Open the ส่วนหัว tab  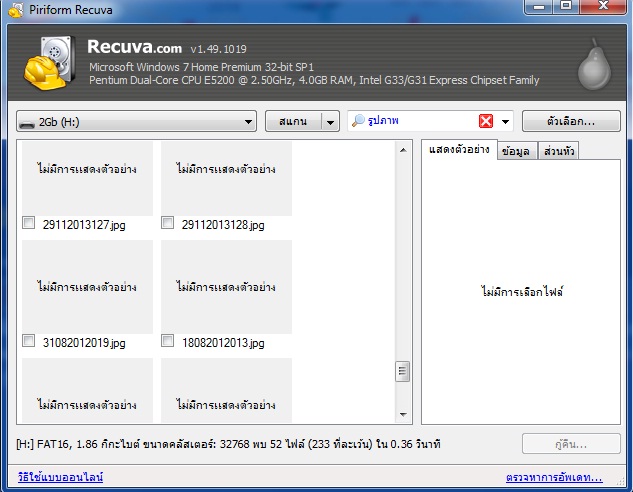point(559,151)
